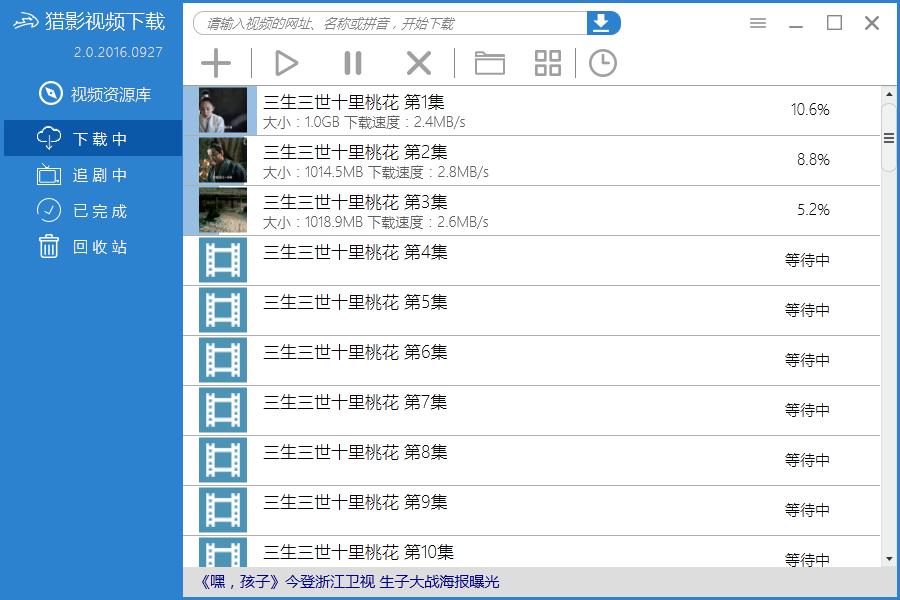Open the hamburger menu at top right

click(x=757, y=22)
